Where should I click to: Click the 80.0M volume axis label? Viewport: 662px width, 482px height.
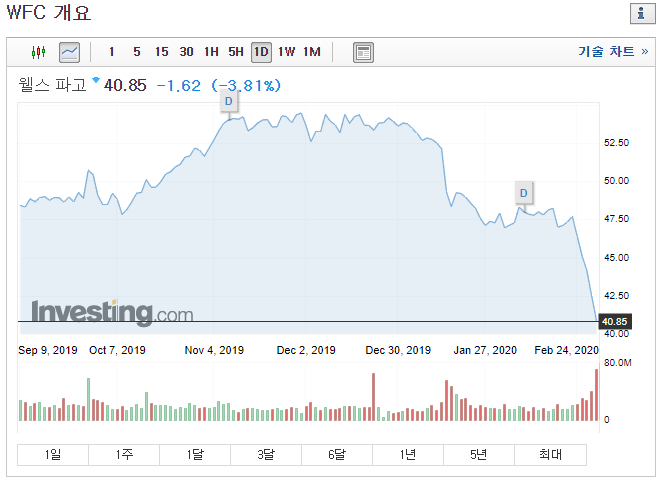618,363
